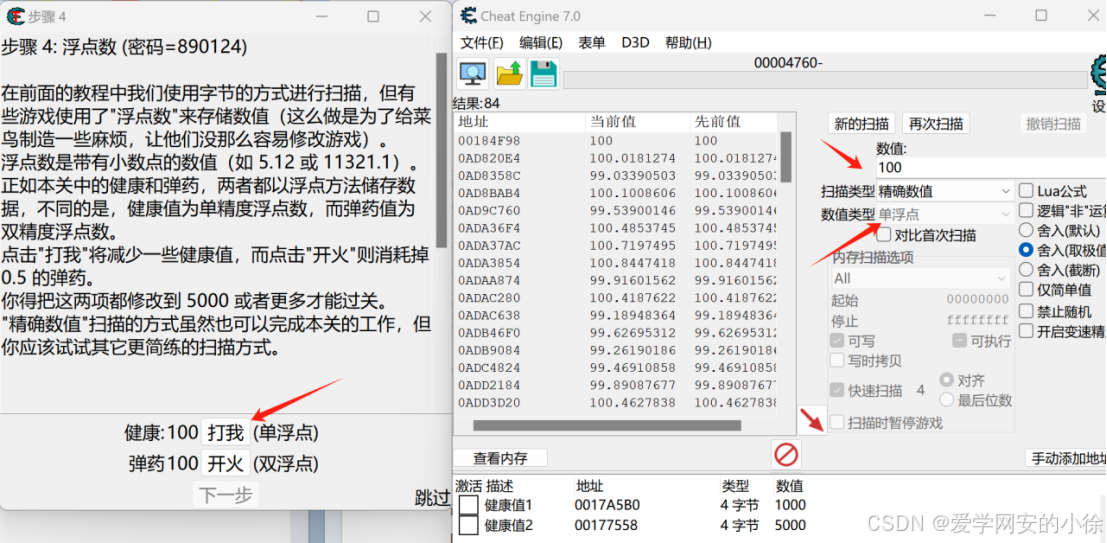Click value 5000 of 健康值2 entry

(x=790, y=525)
